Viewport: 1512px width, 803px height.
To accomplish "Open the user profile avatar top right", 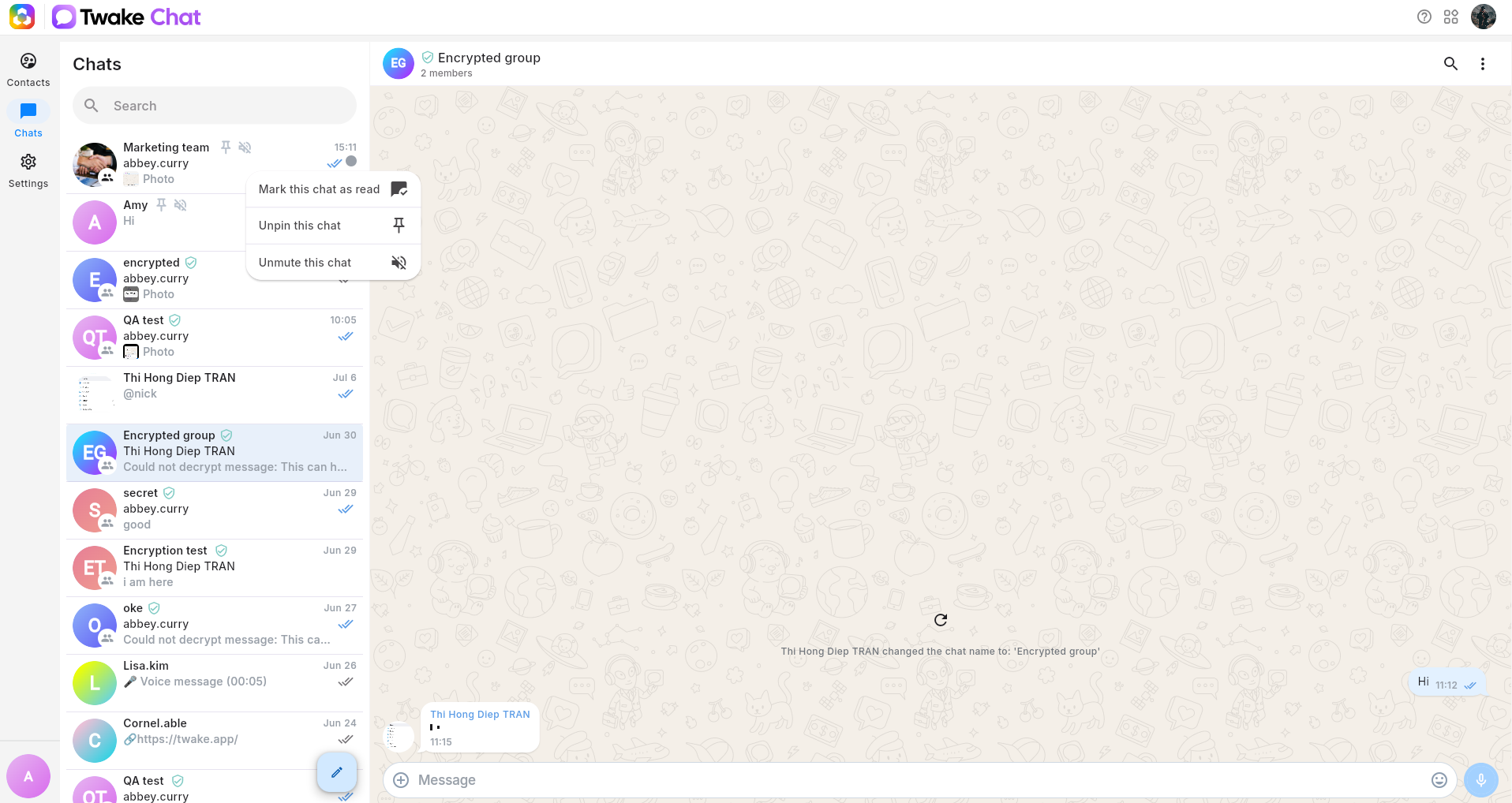I will (1484, 17).
